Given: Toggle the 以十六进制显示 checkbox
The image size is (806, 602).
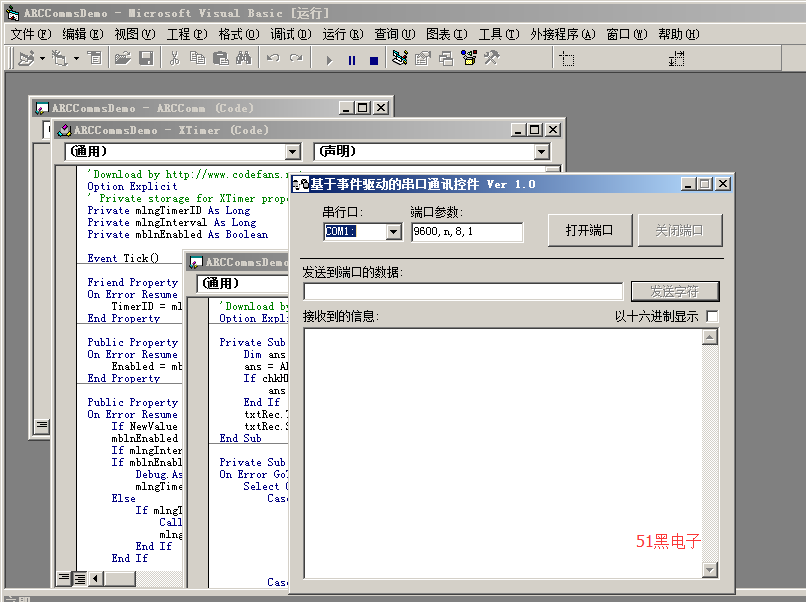Looking at the screenshot, I should click(x=712, y=316).
